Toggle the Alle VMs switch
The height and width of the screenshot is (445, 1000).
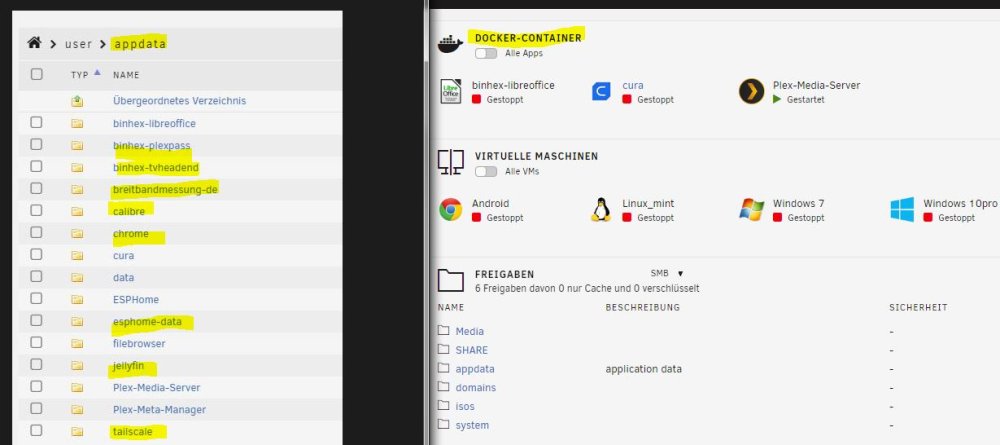[486, 171]
